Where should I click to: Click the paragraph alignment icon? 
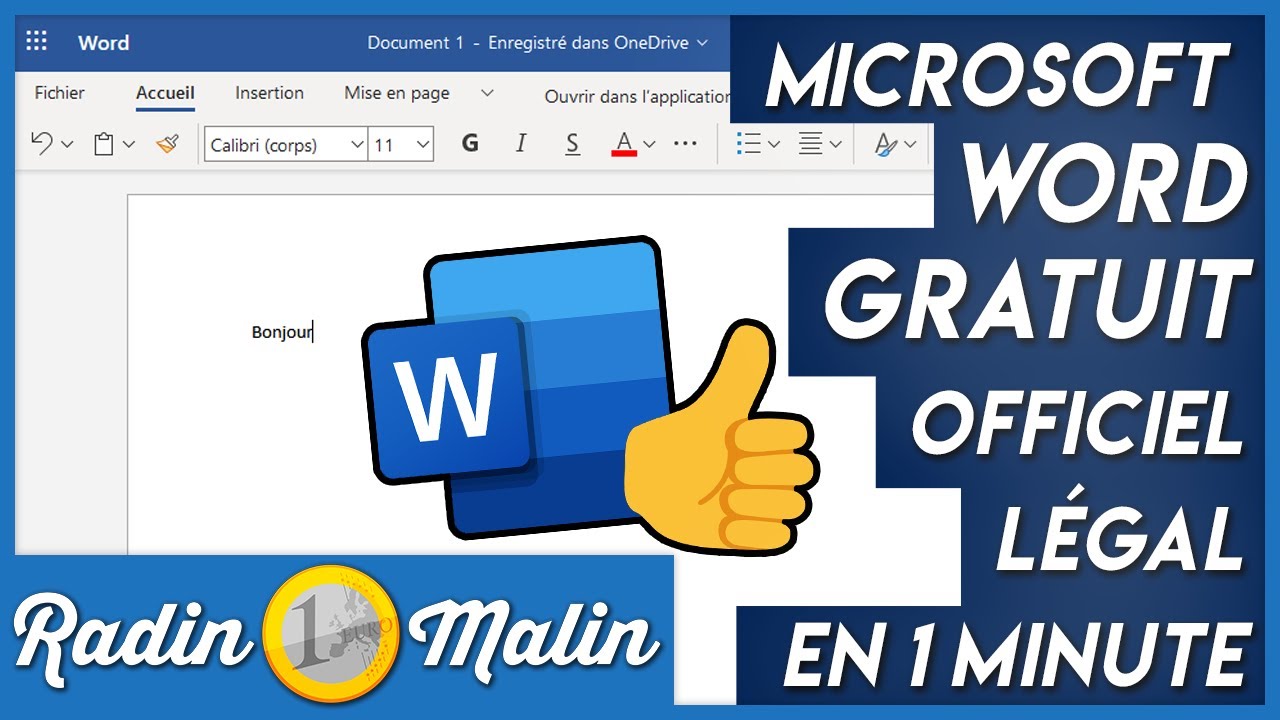tap(810, 144)
